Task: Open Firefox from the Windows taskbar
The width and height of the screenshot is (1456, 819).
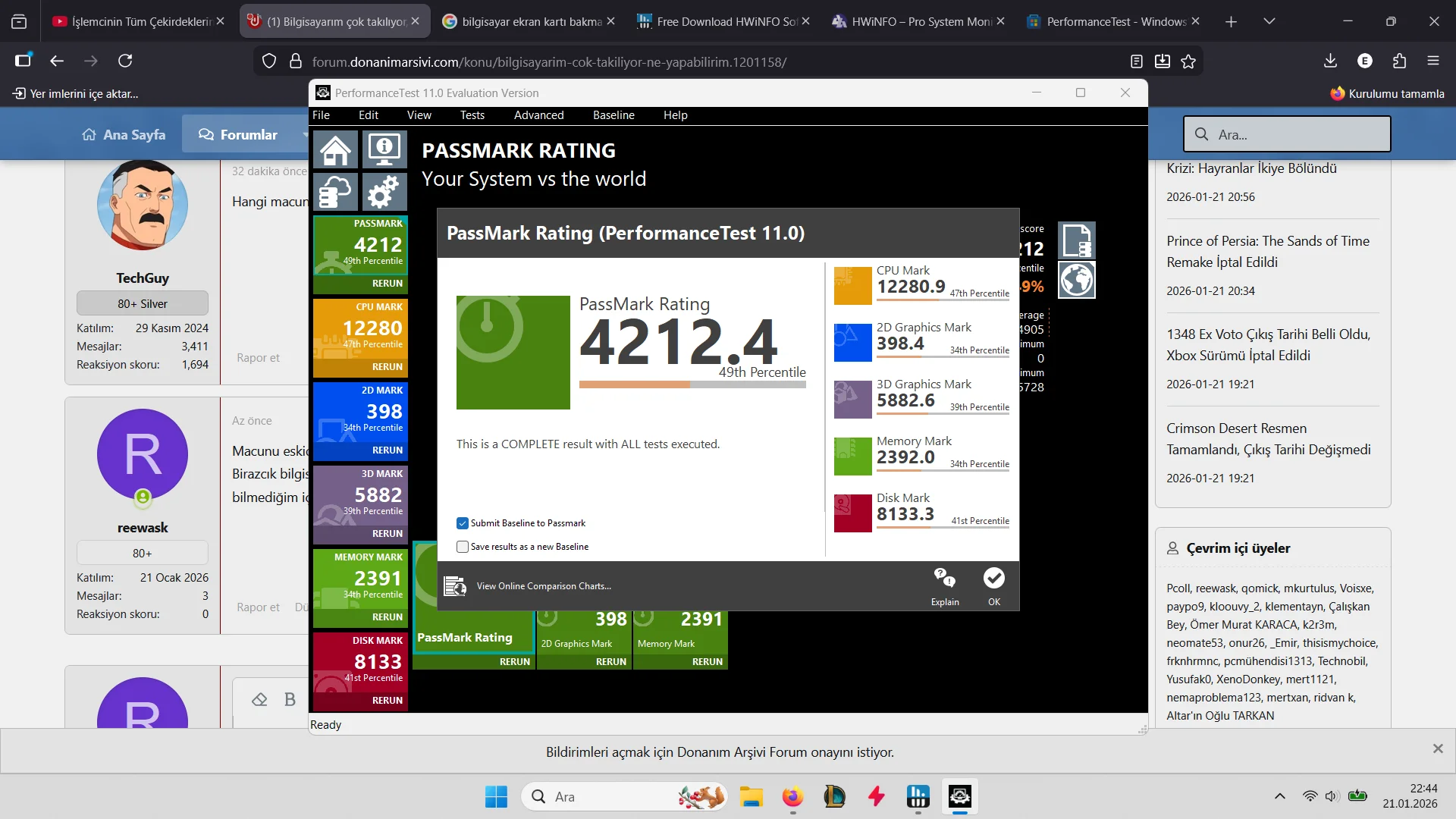Action: click(x=792, y=797)
